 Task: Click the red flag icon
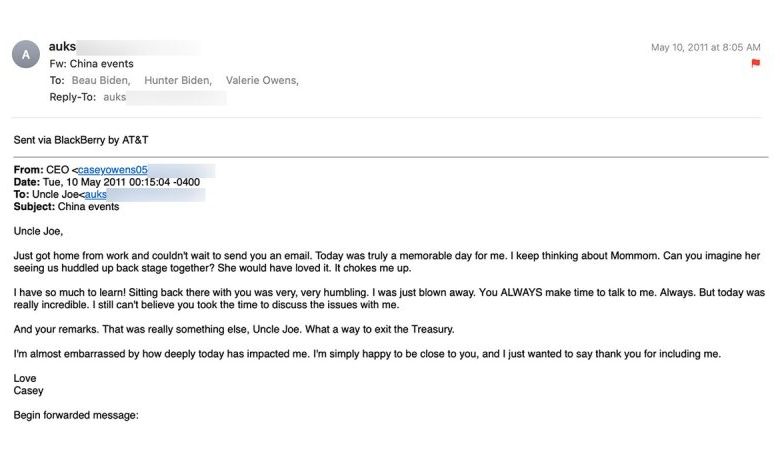coord(756,63)
